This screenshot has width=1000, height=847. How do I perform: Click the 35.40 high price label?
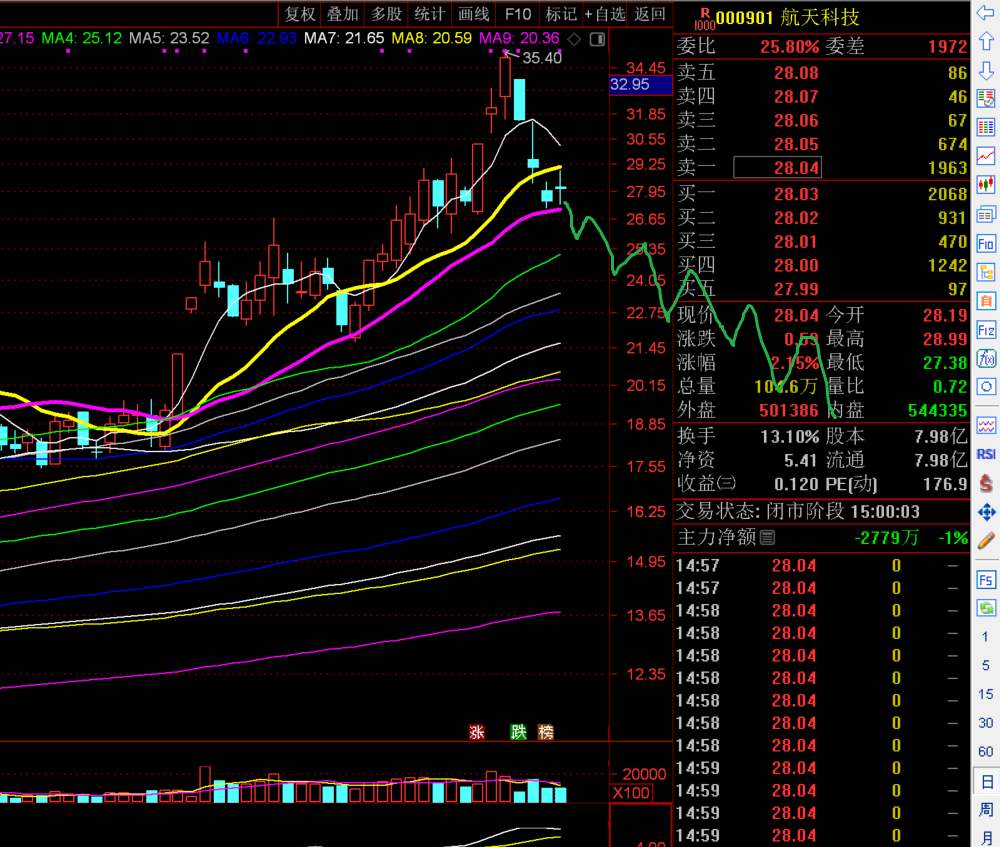pos(542,58)
